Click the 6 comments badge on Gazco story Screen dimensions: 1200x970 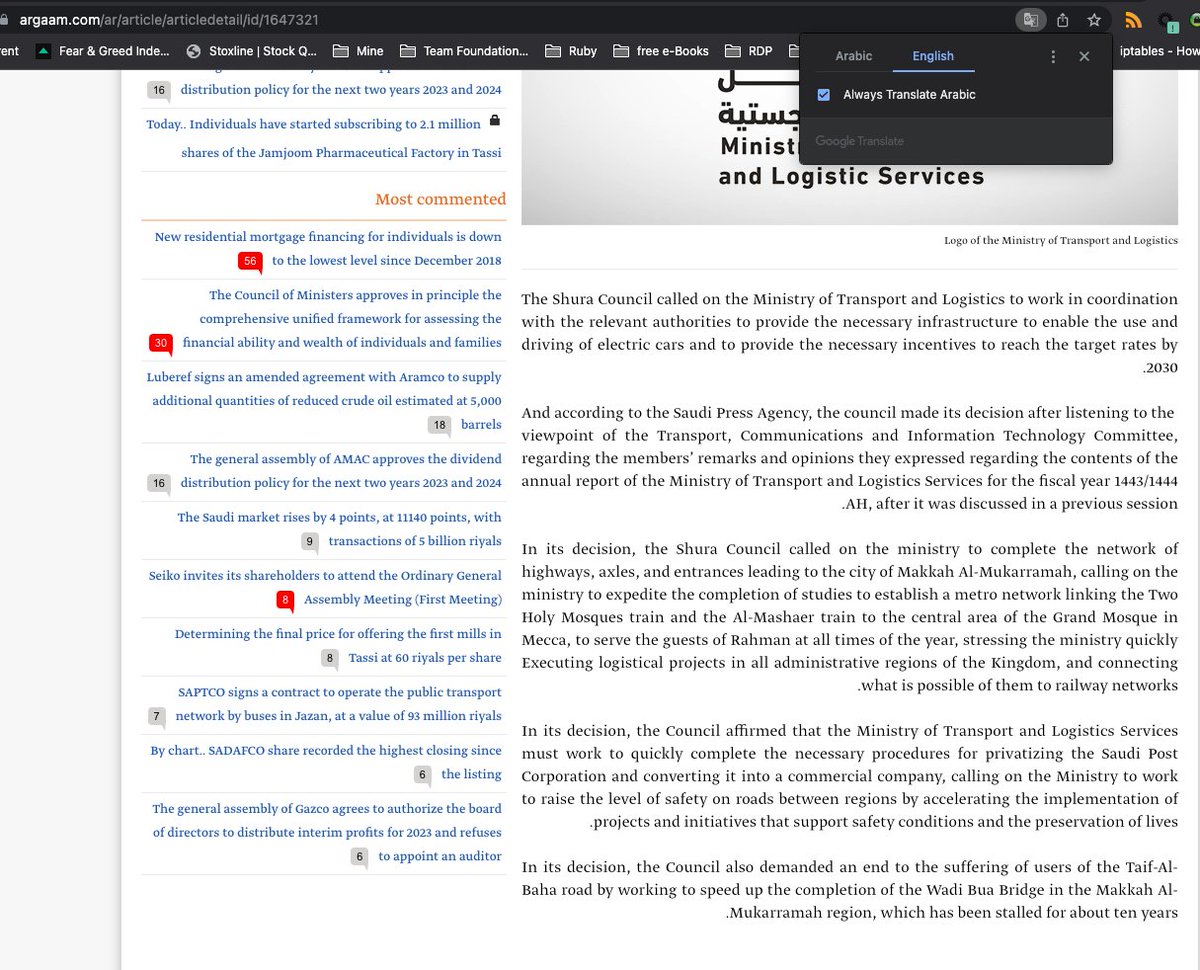[x=360, y=857]
